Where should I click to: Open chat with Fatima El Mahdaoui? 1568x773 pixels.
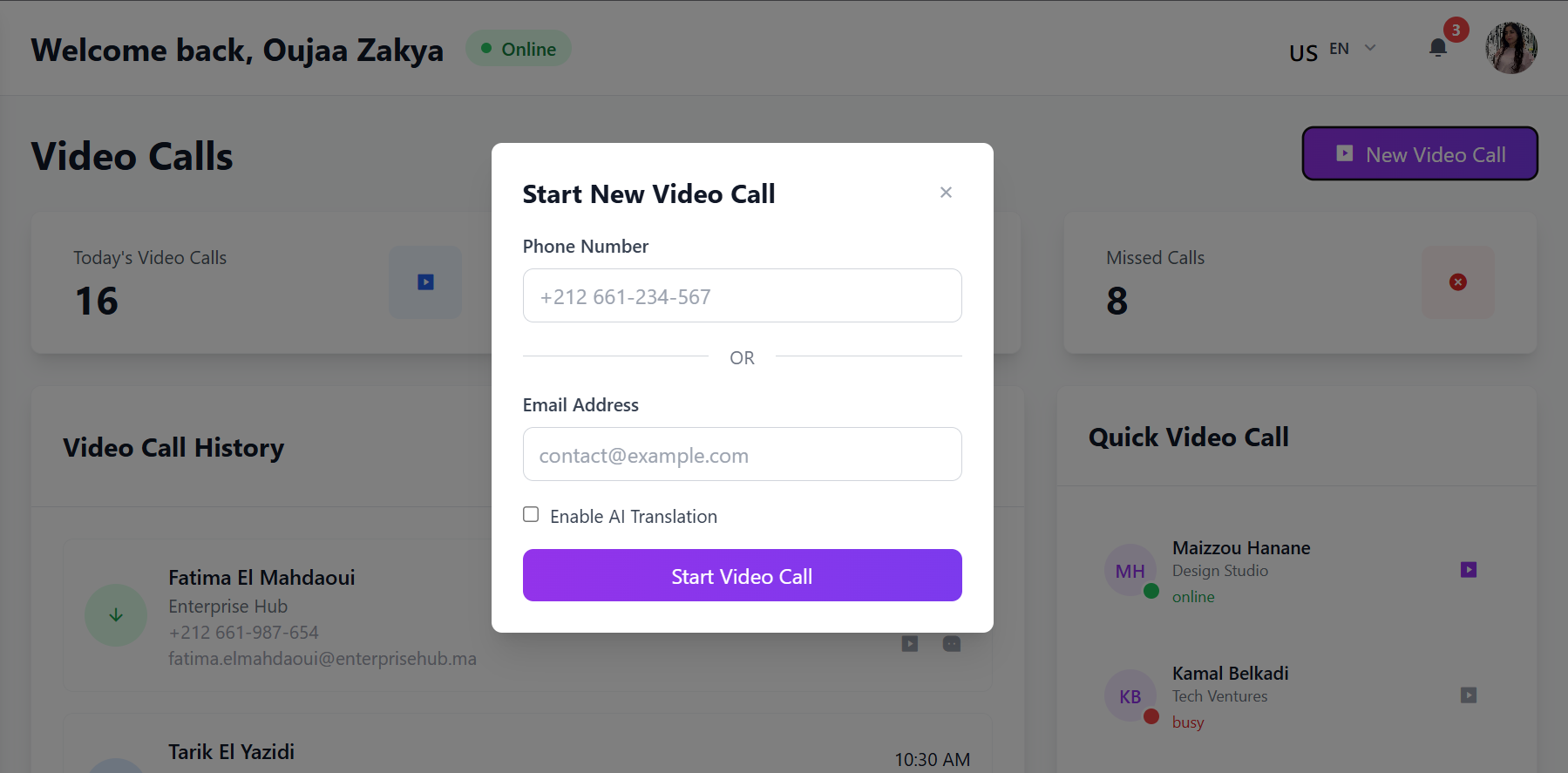[x=952, y=644]
